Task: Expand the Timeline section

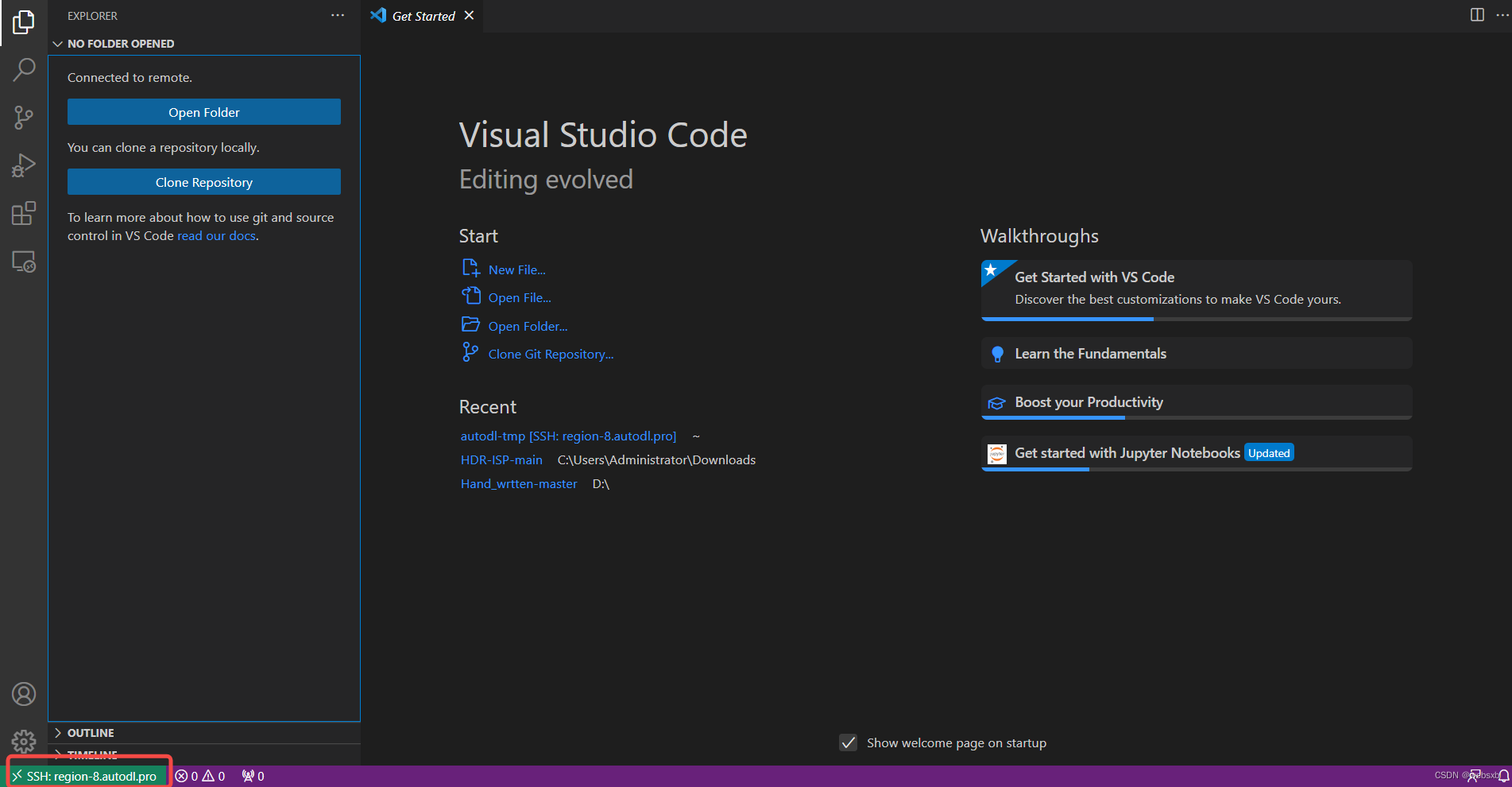Action: pyautogui.click(x=205, y=754)
